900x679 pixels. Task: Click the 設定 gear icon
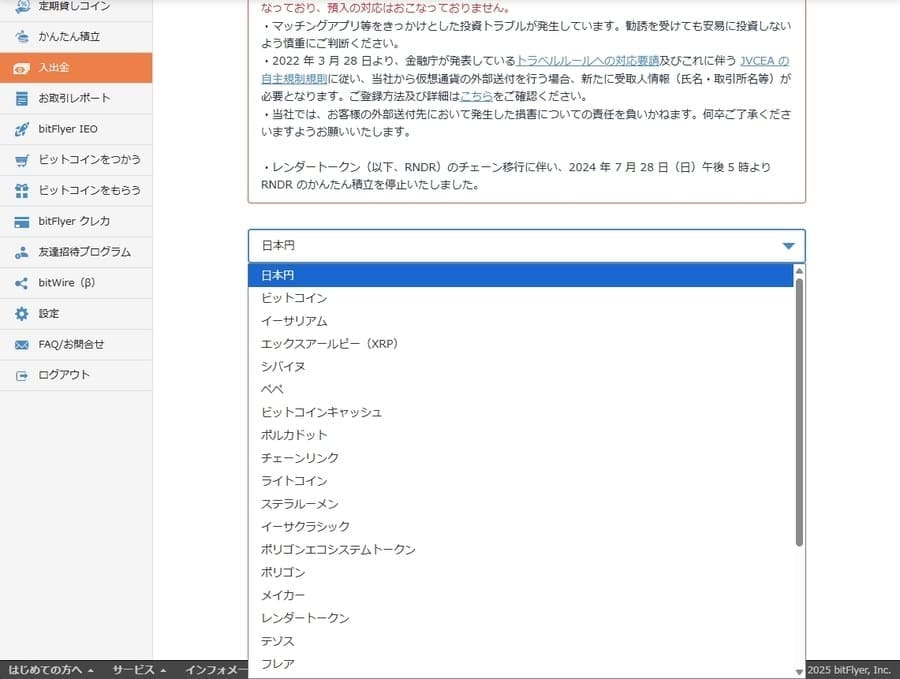[x=22, y=313]
